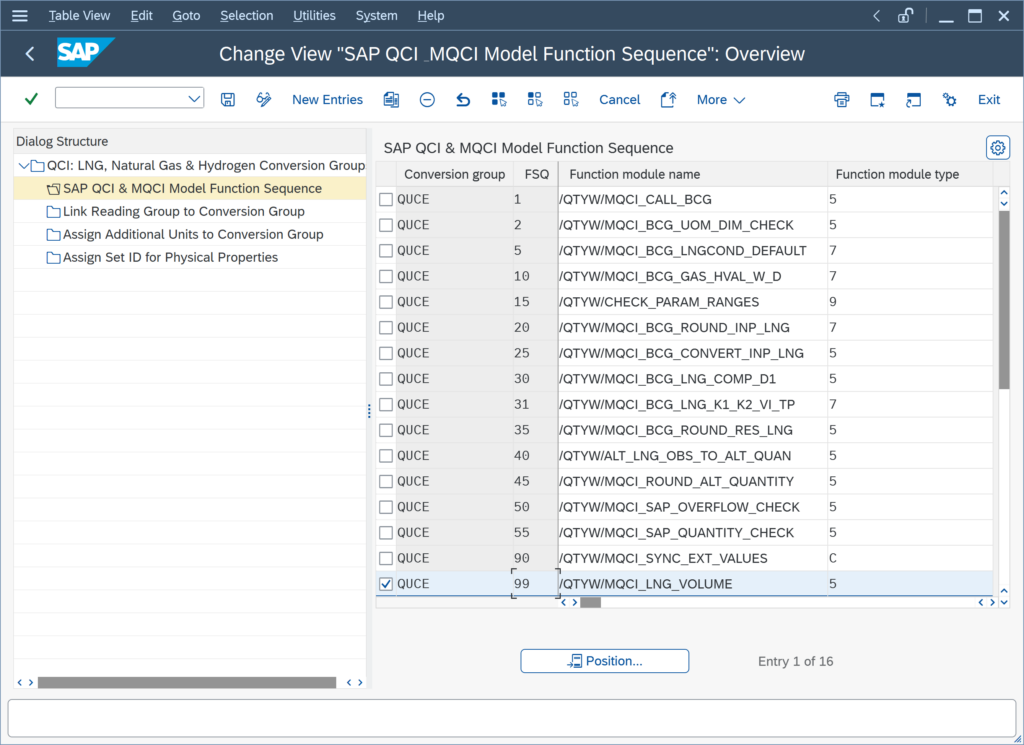Open the hamburger main menu
The image size is (1024, 745).
pyautogui.click(x=20, y=16)
